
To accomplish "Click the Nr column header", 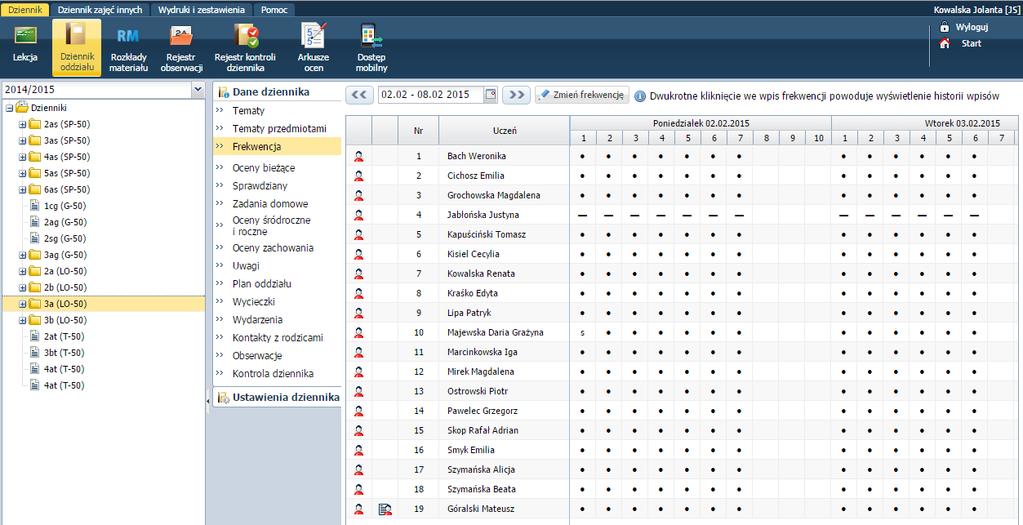I will point(418,130).
